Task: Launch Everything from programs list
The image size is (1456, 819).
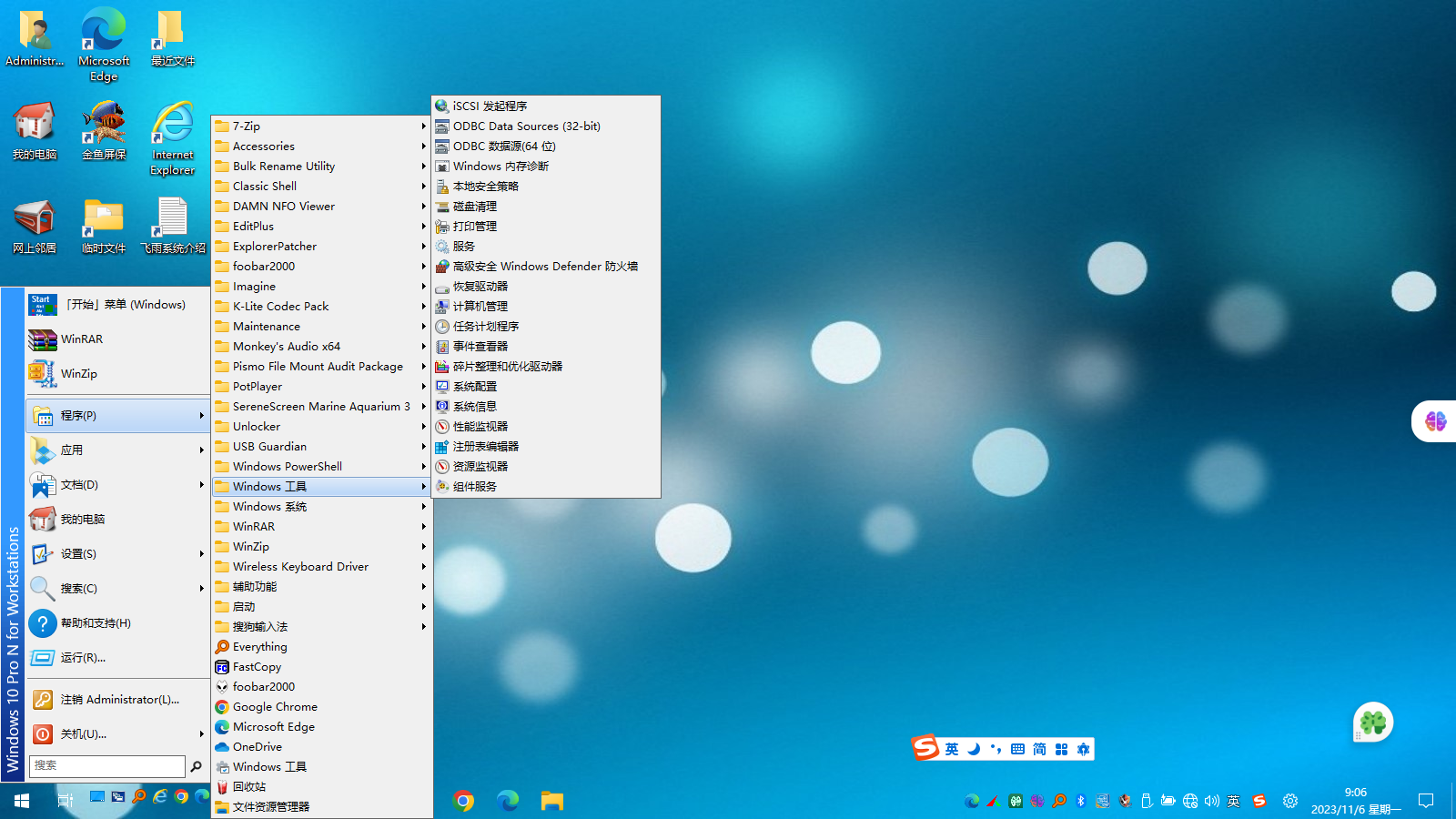Action: pos(321,647)
